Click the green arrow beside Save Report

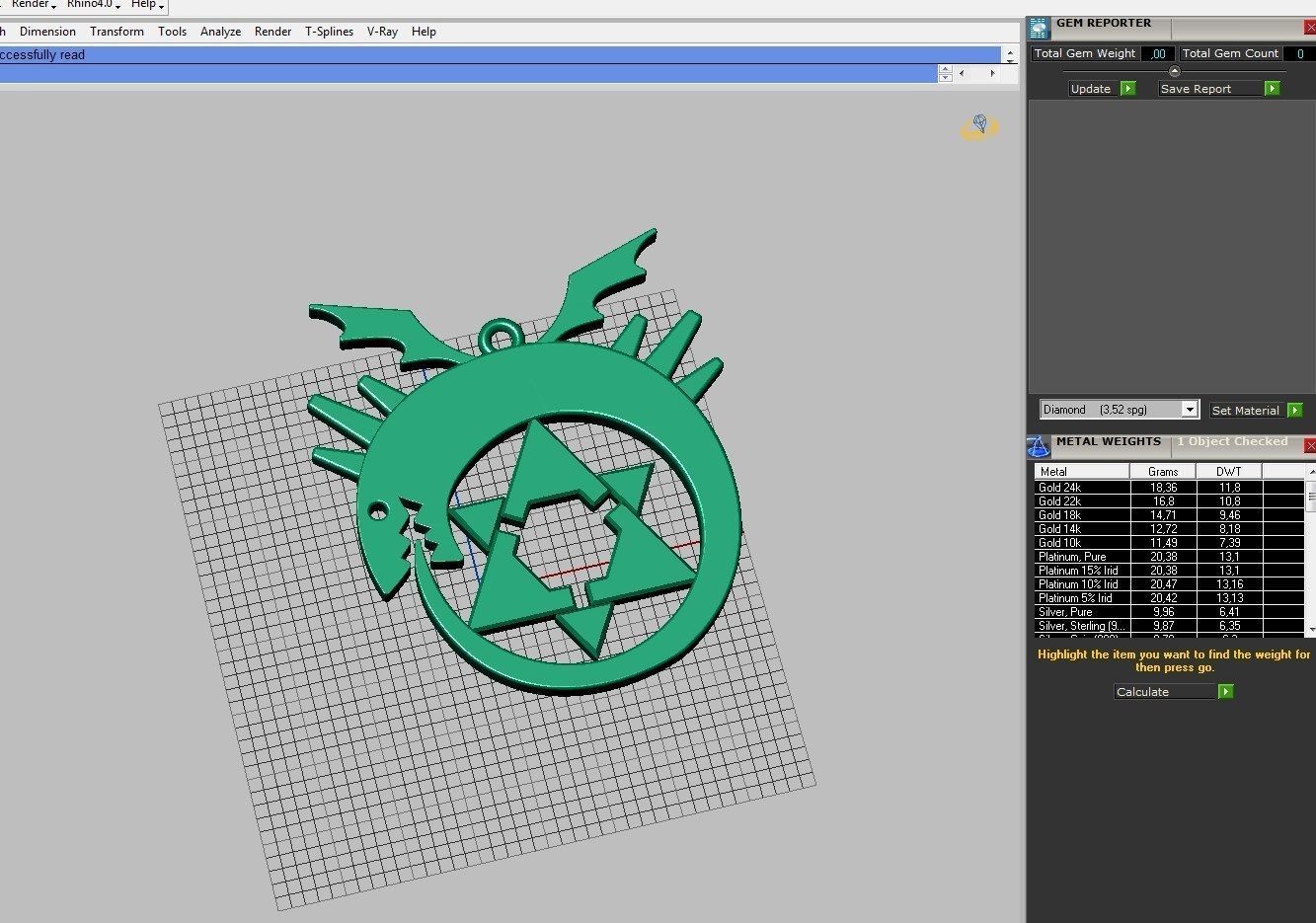[1272, 89]
